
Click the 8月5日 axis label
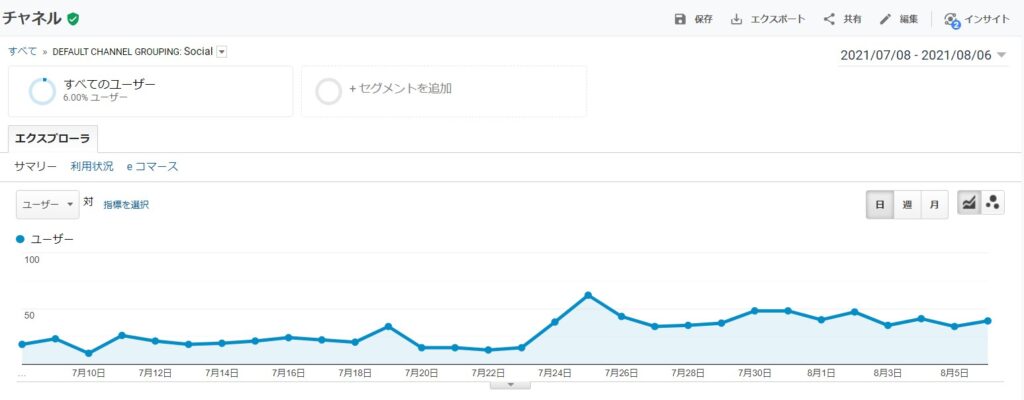tap(954, 373)
